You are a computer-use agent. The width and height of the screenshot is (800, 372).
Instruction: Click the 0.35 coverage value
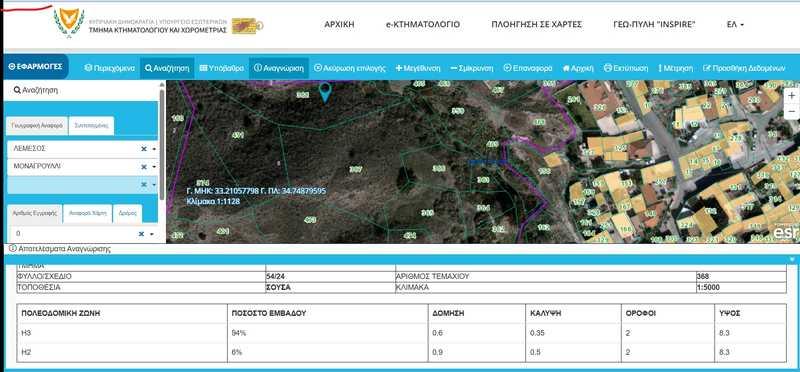[537, 333]
